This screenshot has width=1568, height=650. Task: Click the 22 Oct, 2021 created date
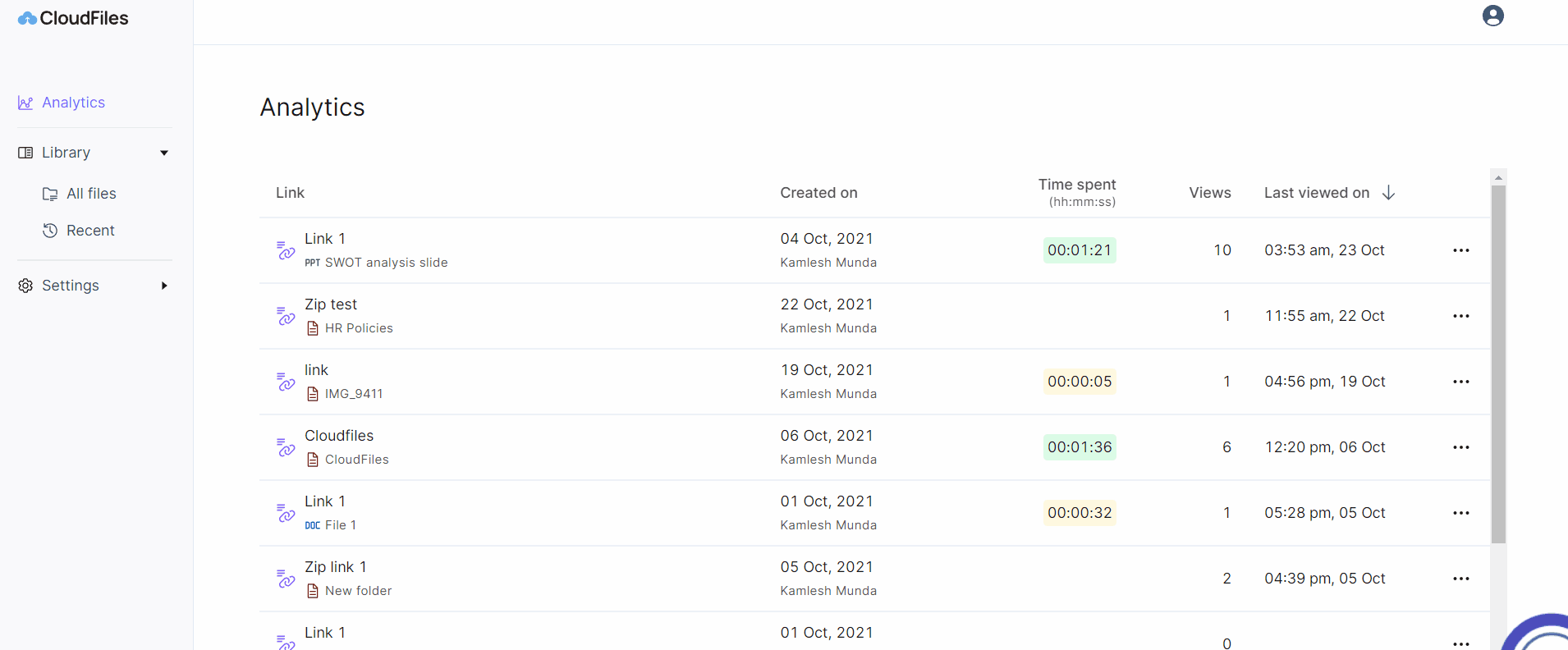tap(827, 304)
